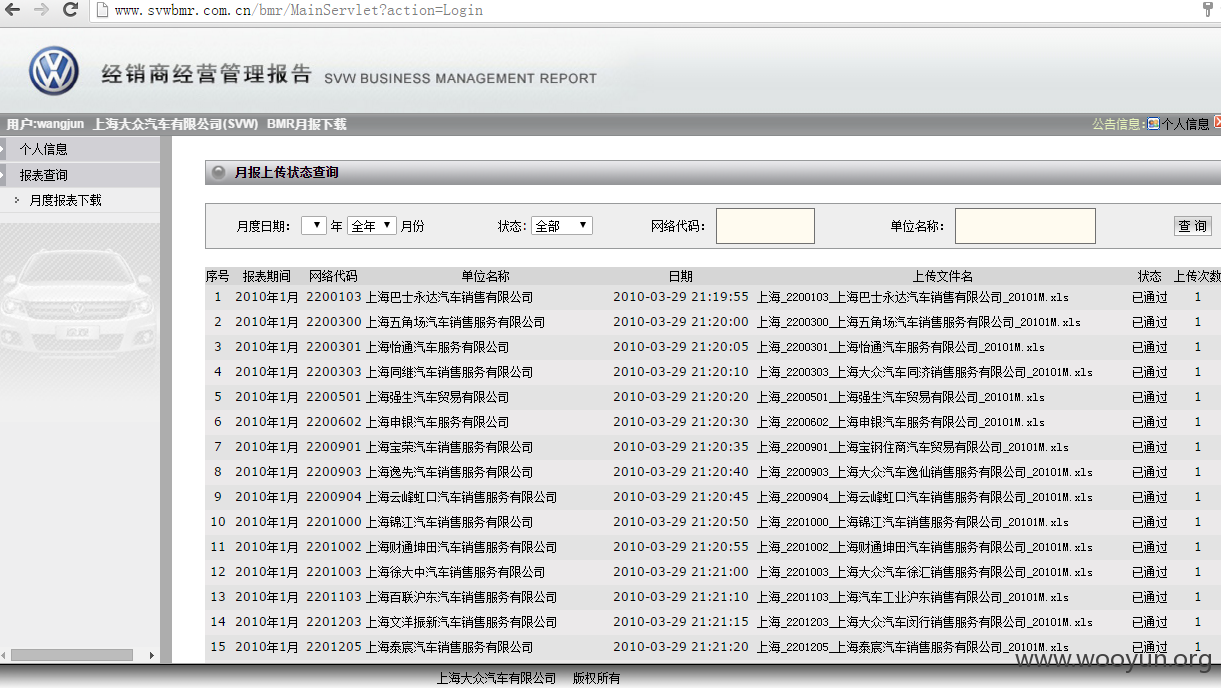Click the BMR月报下载 text in the user bar
1221x688 pixels.
(307, 124)
